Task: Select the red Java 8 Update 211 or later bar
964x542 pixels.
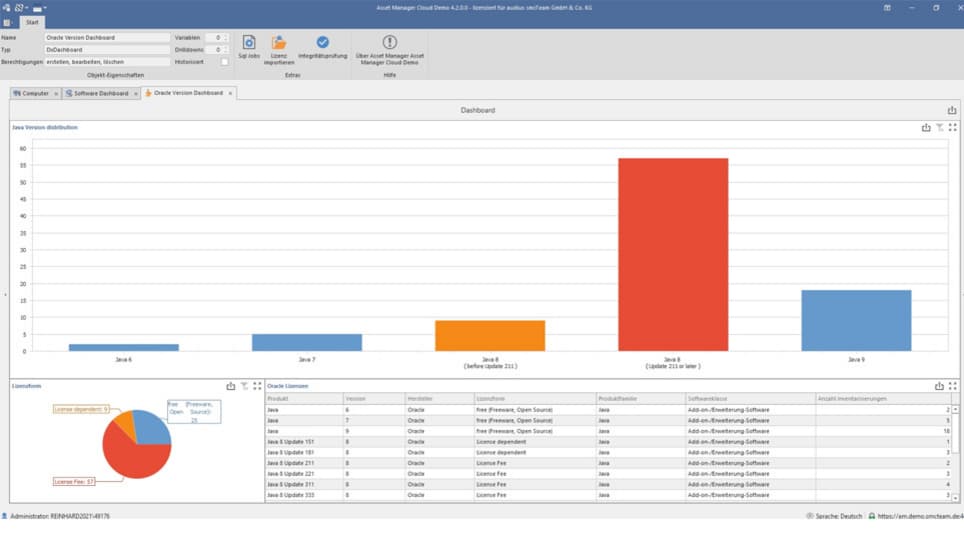Action: pos(673,255)
